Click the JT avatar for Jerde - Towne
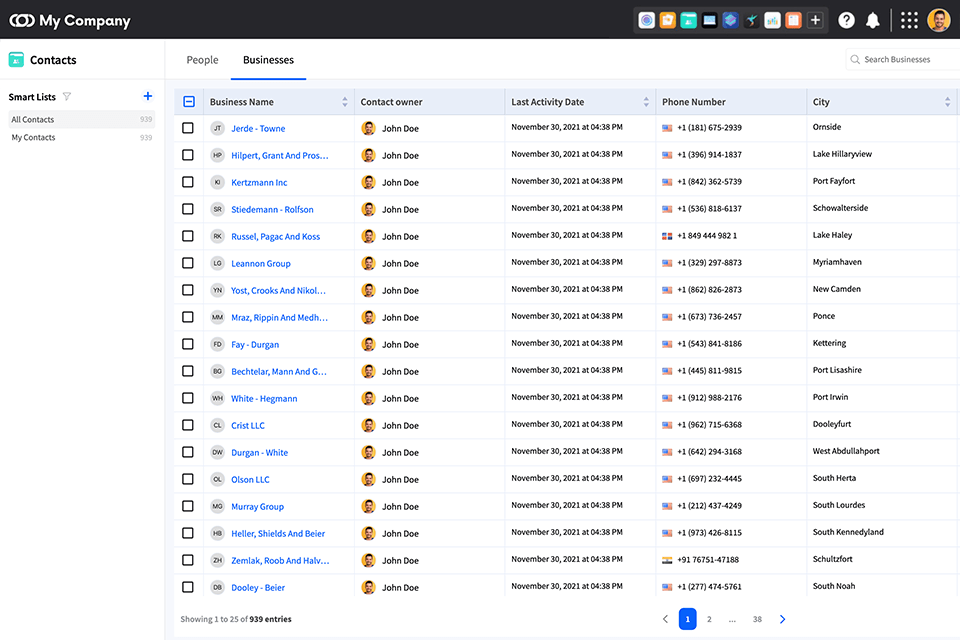This screenshot has height=640, width=960. click(217, 128)
